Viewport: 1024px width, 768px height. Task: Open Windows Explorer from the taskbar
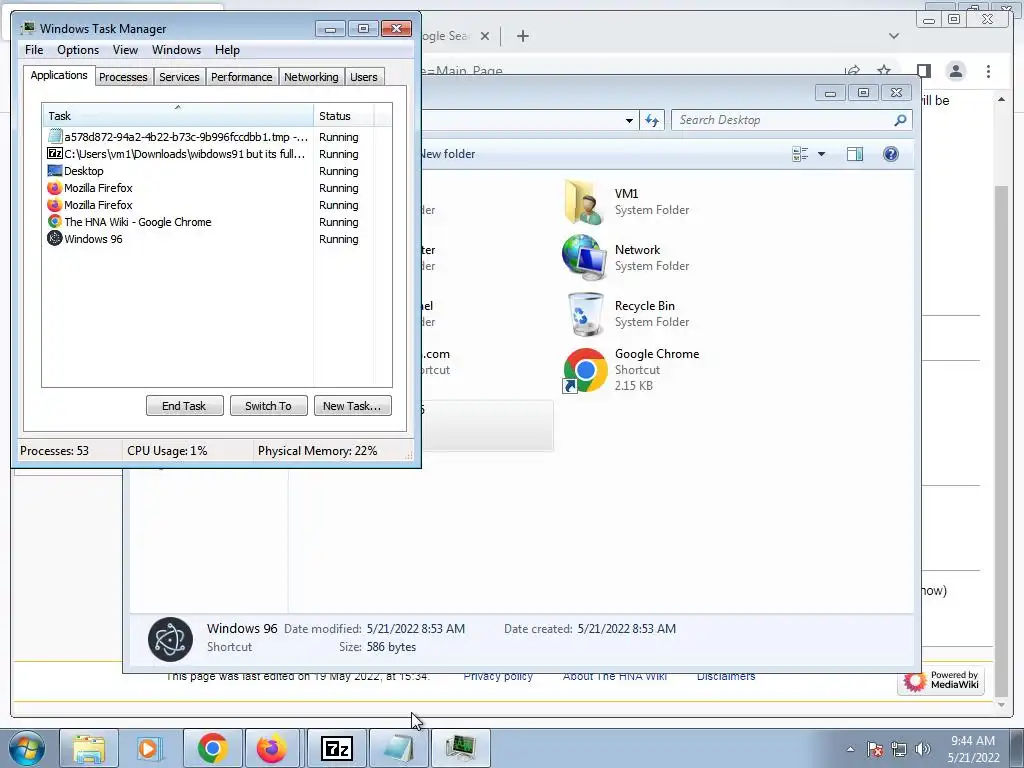click(89, 748)
